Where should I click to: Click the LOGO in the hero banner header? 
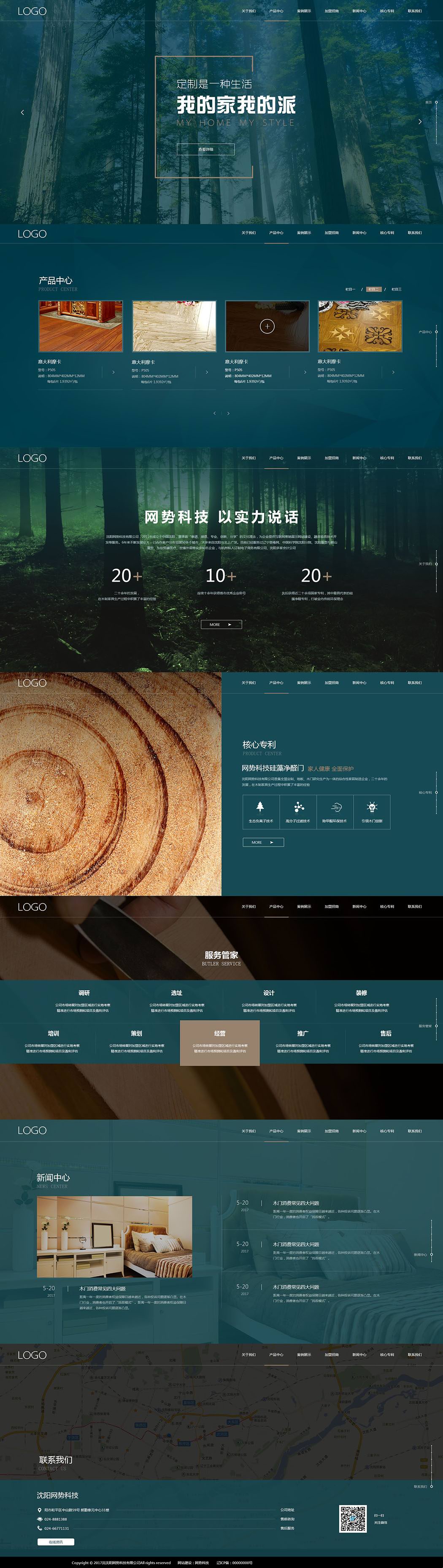32,11
